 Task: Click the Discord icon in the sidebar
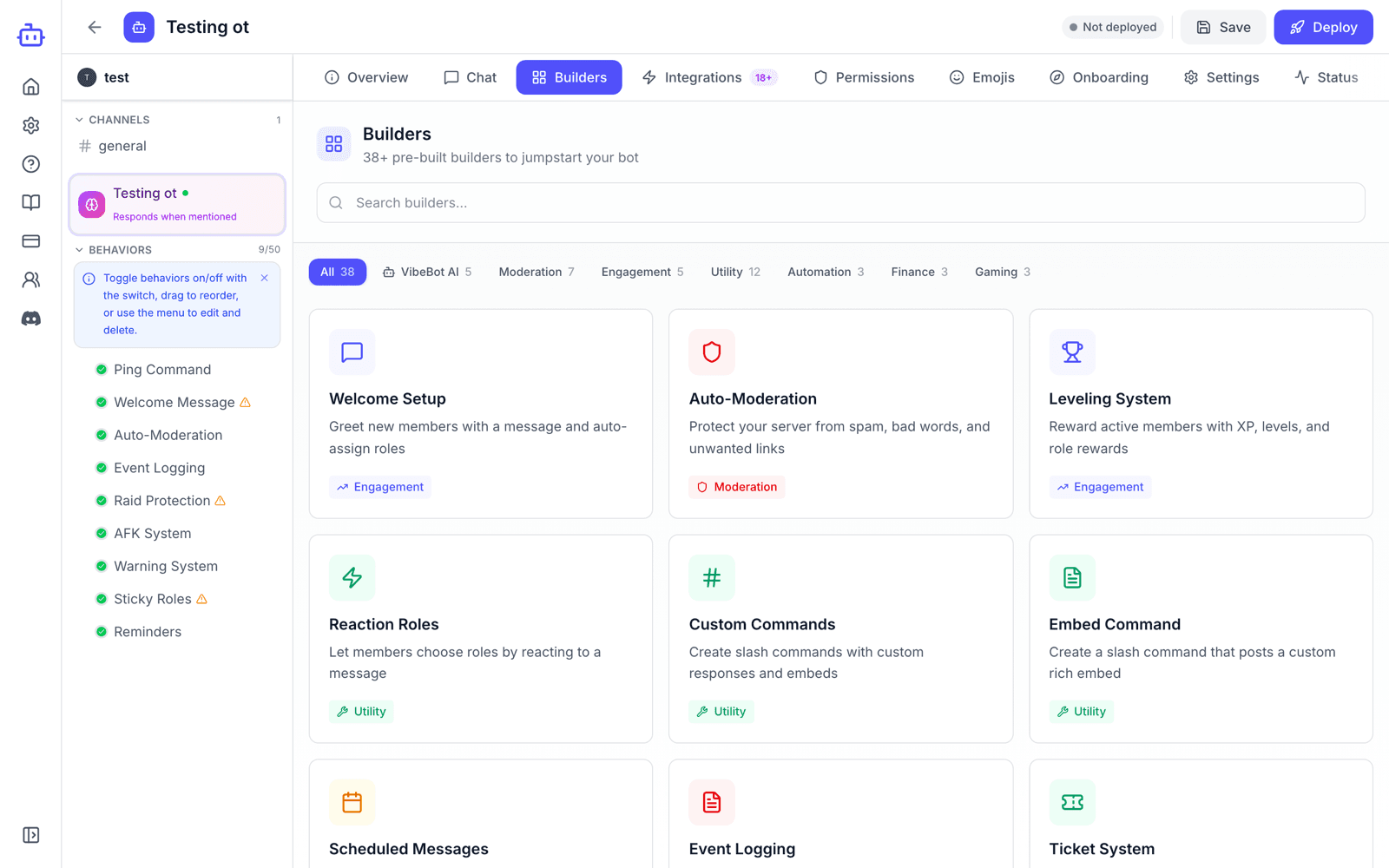[x=30, y=319]
